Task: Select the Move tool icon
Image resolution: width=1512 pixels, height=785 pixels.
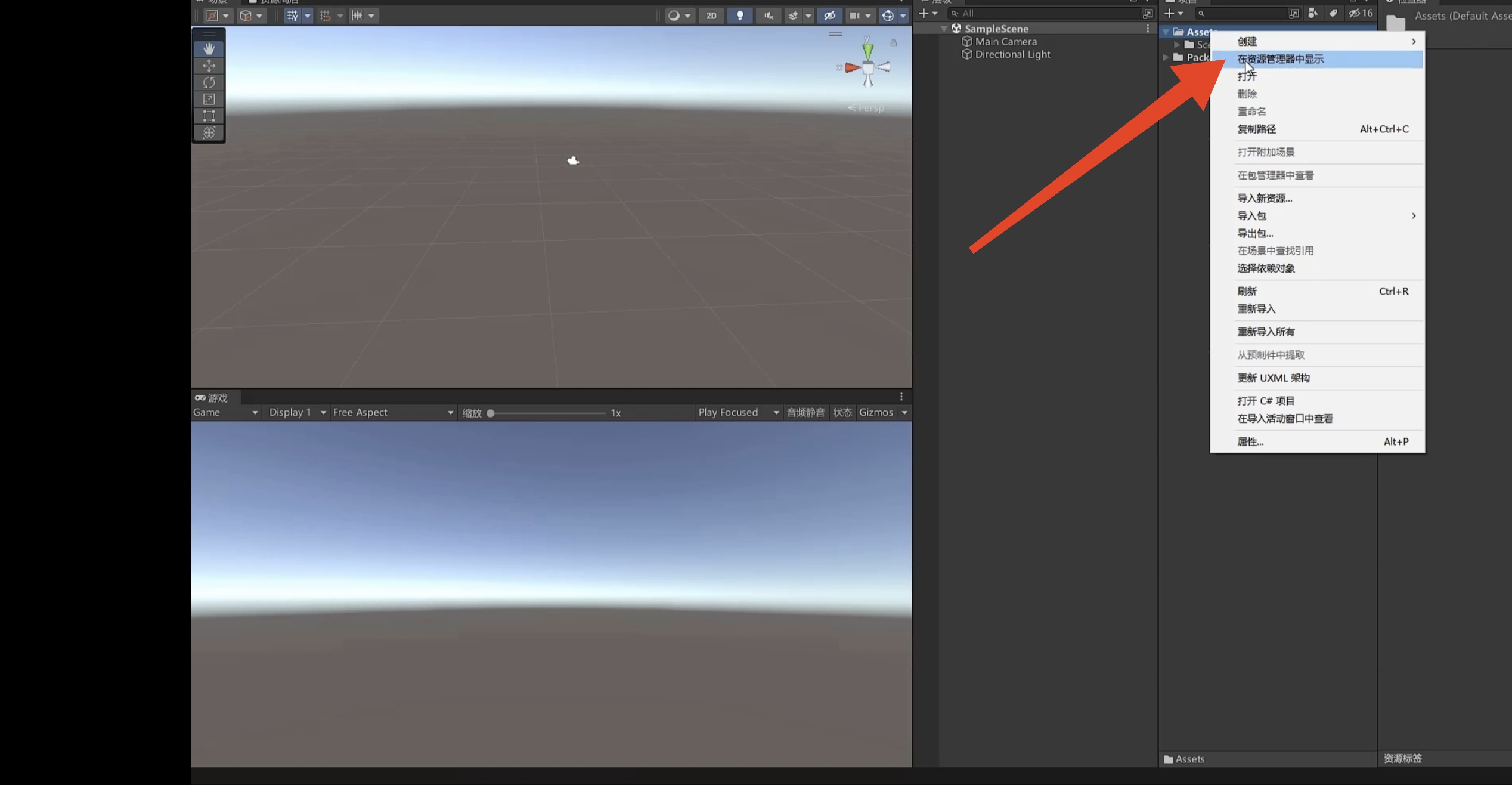Action: pos(208,64)
